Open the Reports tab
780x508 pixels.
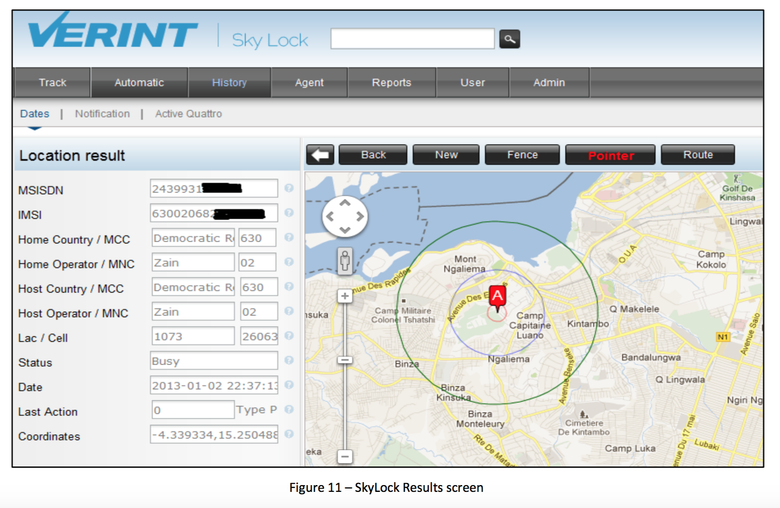pos(391,83)
